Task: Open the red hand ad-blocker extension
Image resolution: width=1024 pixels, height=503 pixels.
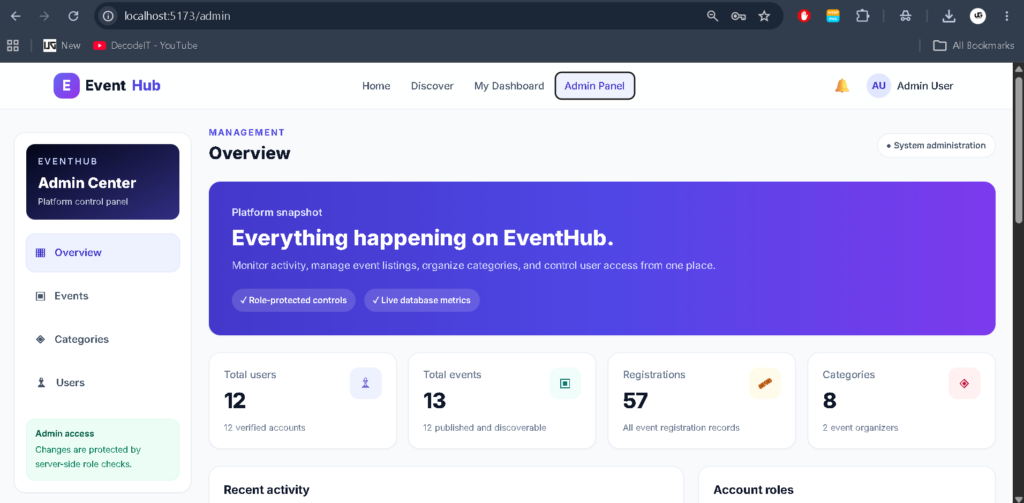Action: pyautogui.click(x=804, y=16)
